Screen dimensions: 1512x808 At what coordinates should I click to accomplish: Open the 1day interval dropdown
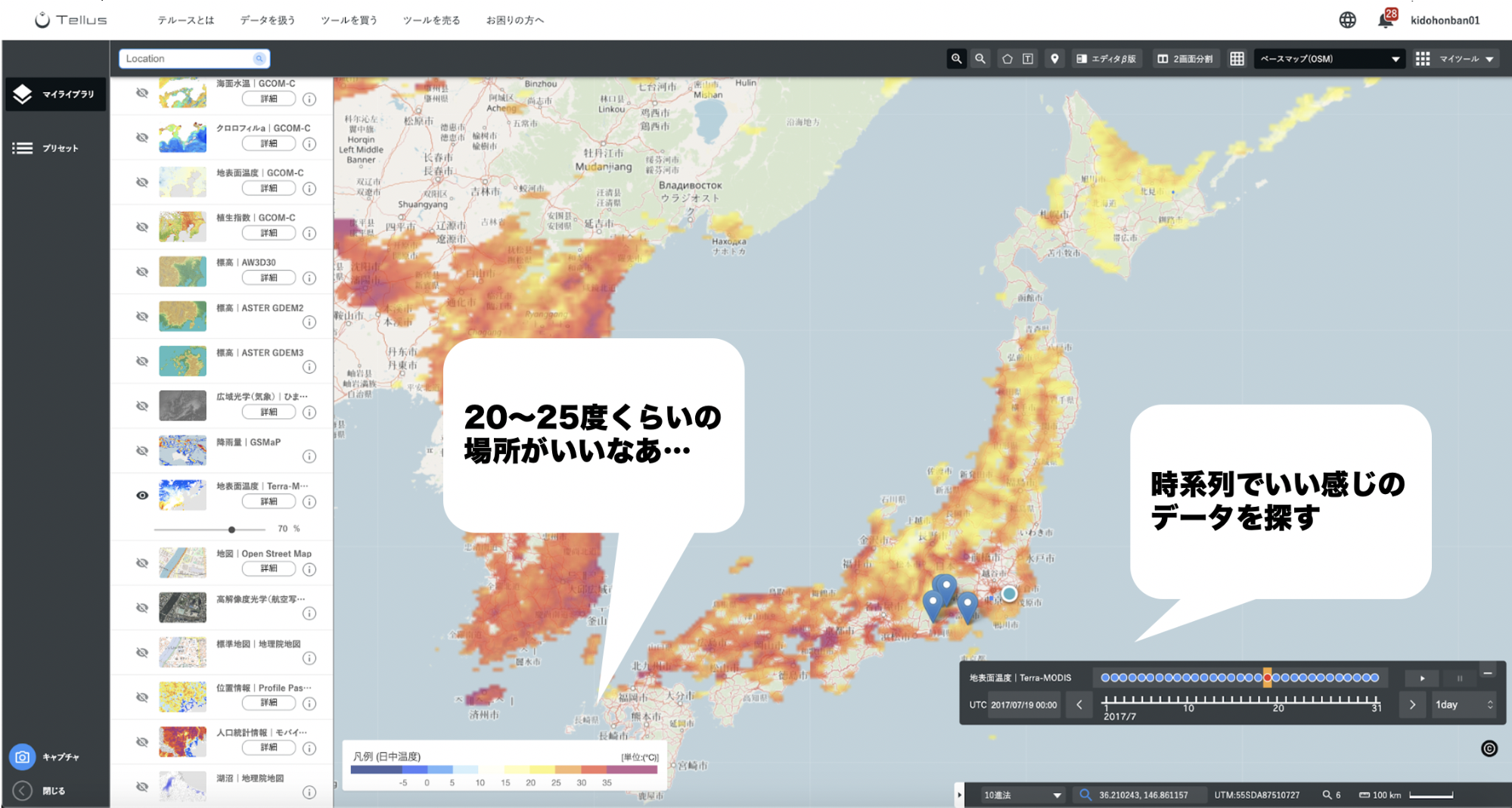click(x=1464, y=705)
